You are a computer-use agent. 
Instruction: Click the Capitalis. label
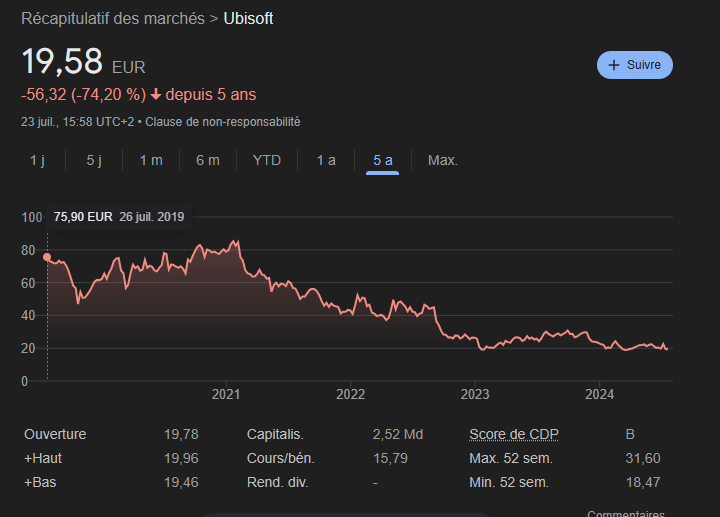[275, 434]
